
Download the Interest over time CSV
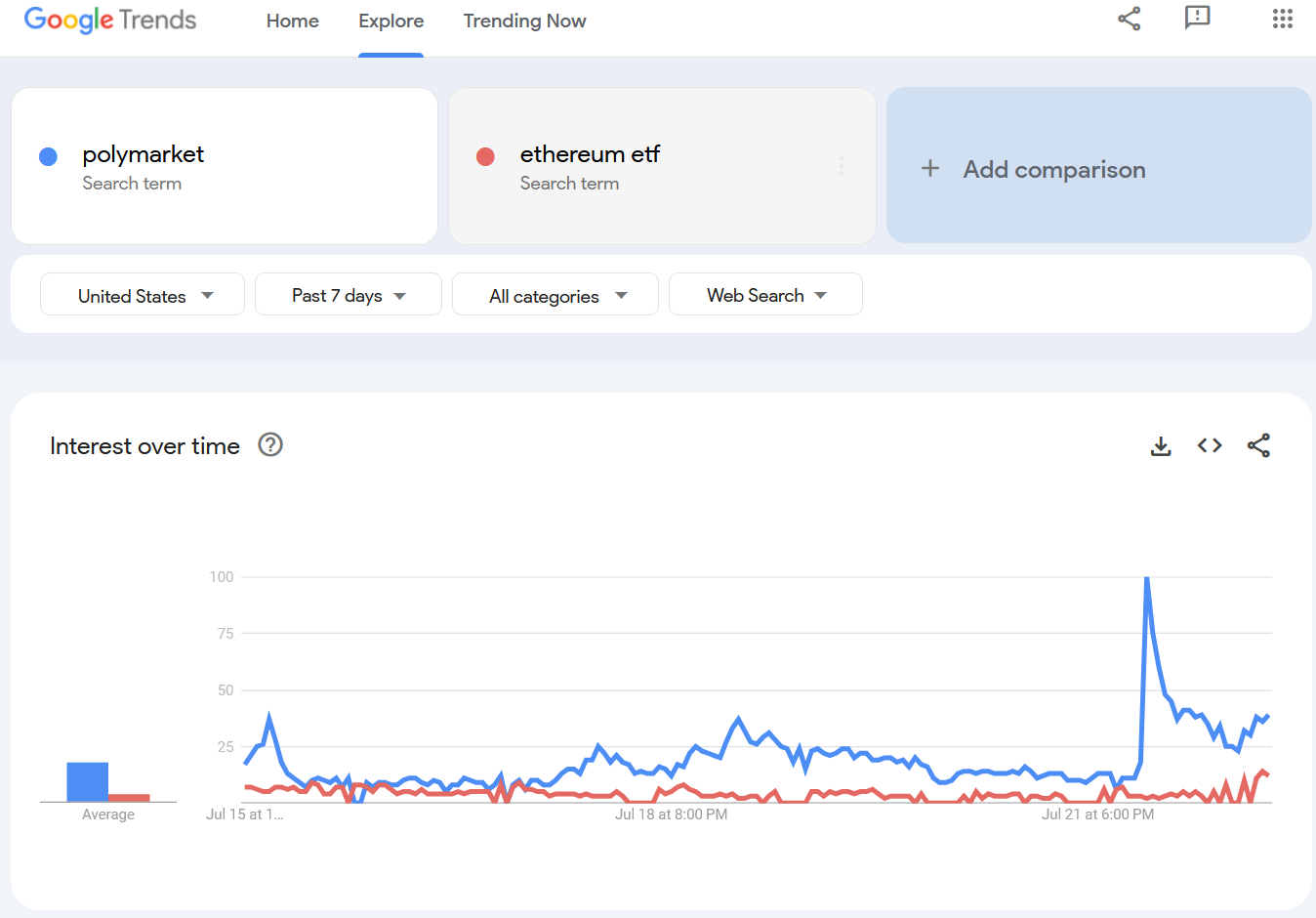1161,446
